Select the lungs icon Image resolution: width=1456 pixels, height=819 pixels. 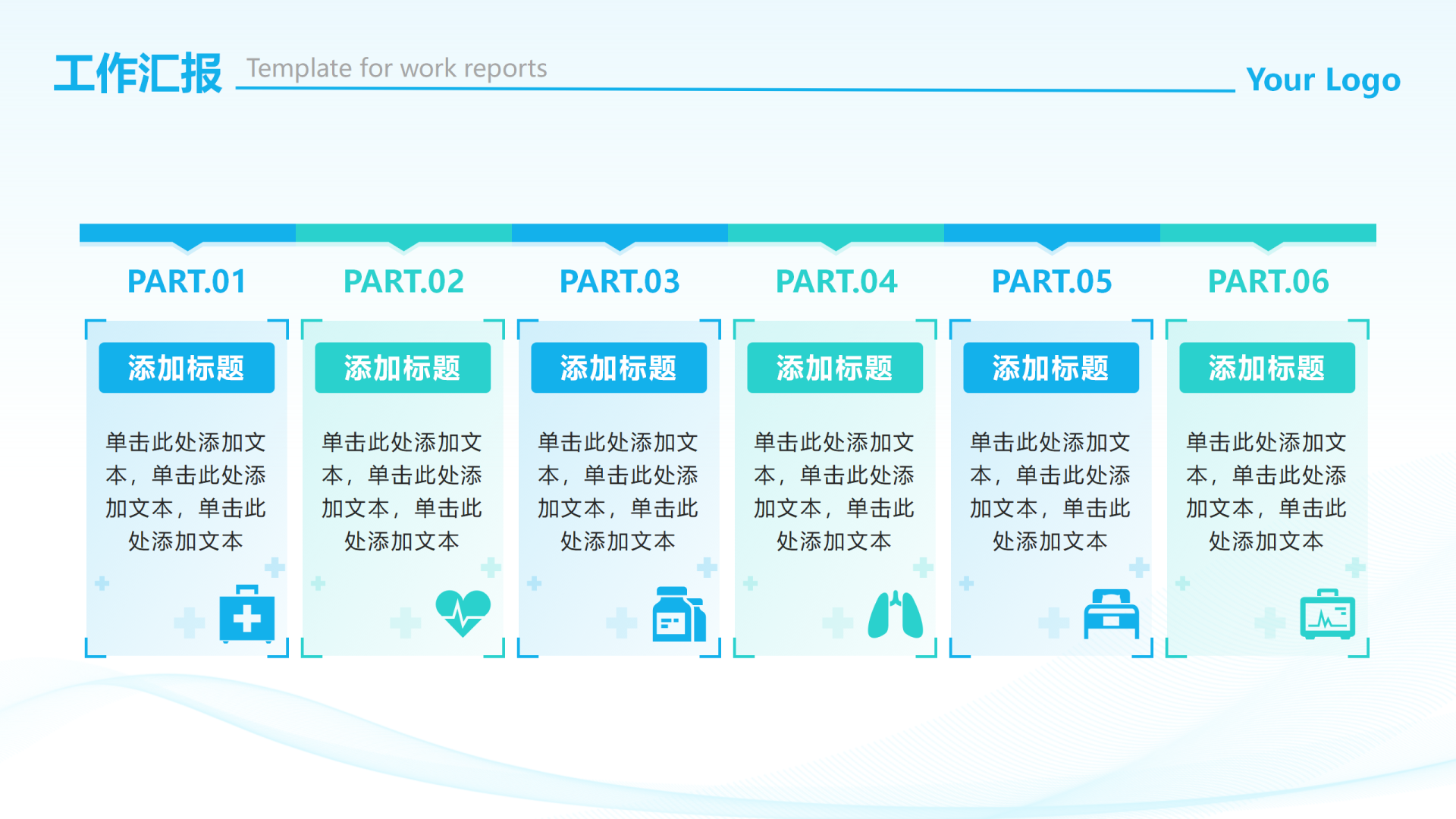click(895, 613)
